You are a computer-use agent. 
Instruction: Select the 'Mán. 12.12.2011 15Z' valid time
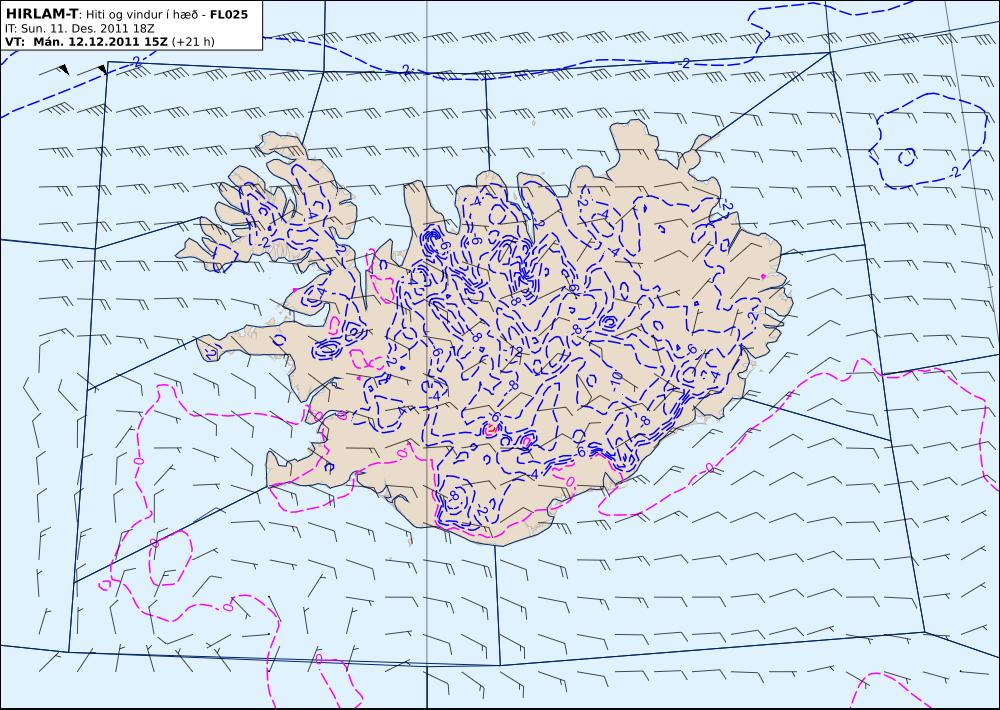click(100, 42)
